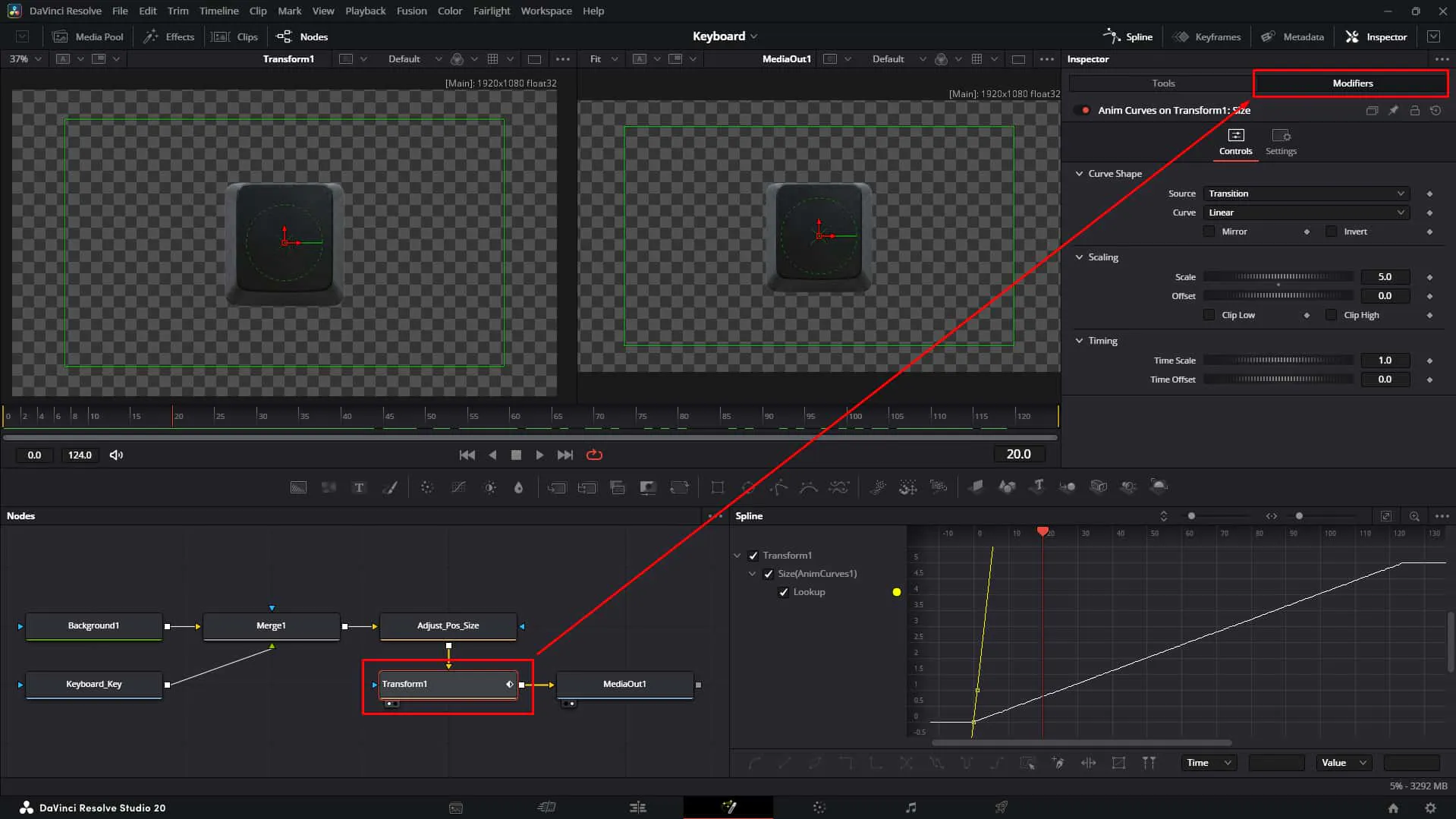Viewport: 1456px width, 819px height.
Task: Toggle the Clips panel
Action: [235, 36]
